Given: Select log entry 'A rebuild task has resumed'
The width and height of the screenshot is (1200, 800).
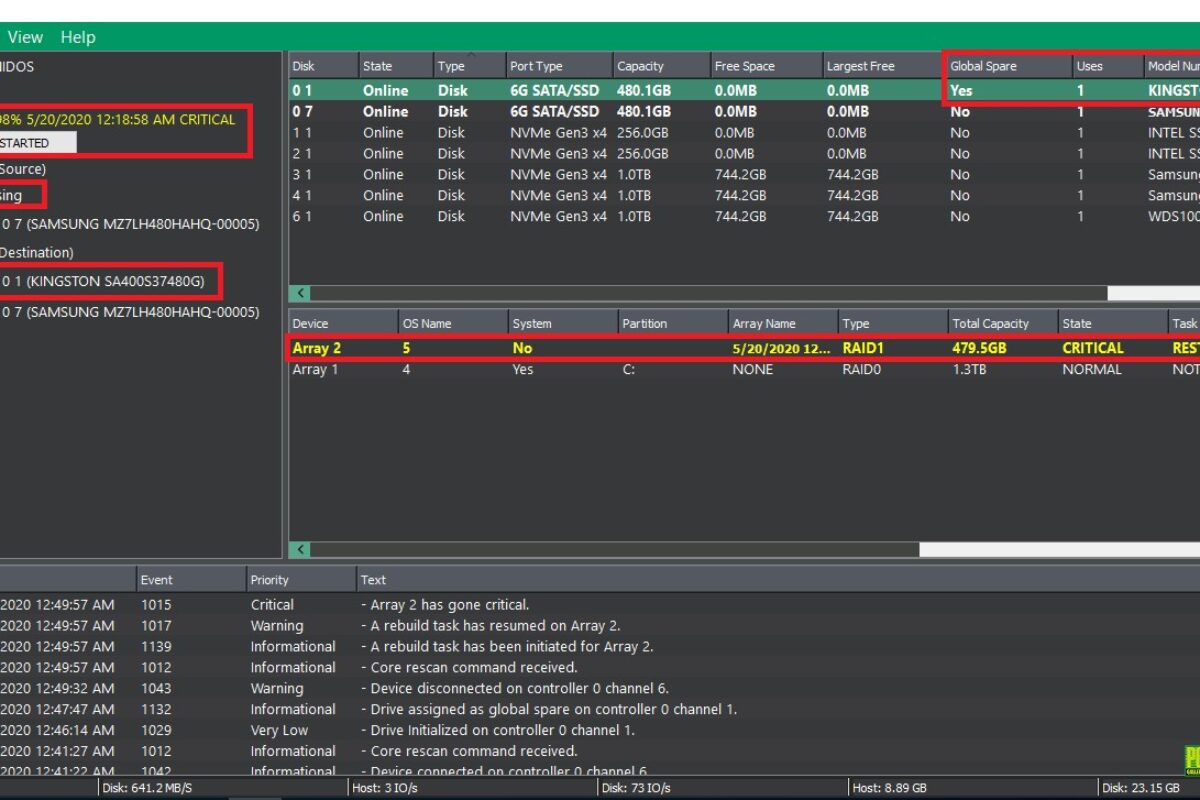Looking at the screenshot, I should tap(600, 625).
